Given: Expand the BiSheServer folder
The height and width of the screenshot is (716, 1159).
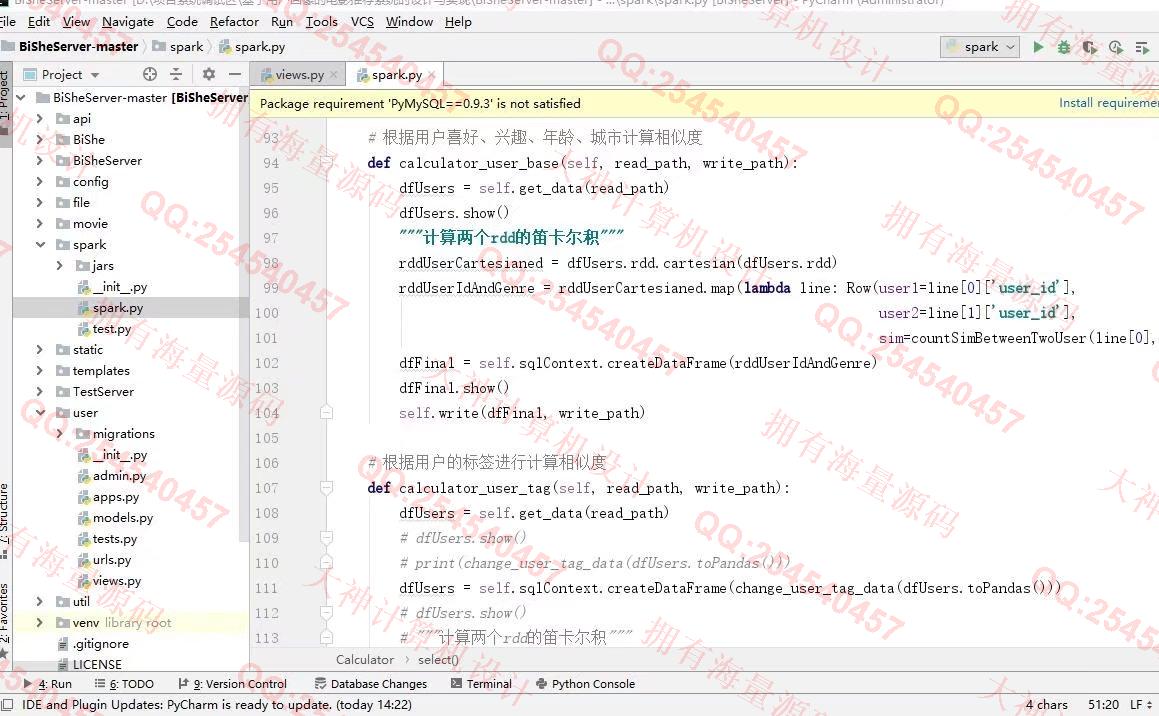Looking at the screenshot, I should [x=40, y=160].
